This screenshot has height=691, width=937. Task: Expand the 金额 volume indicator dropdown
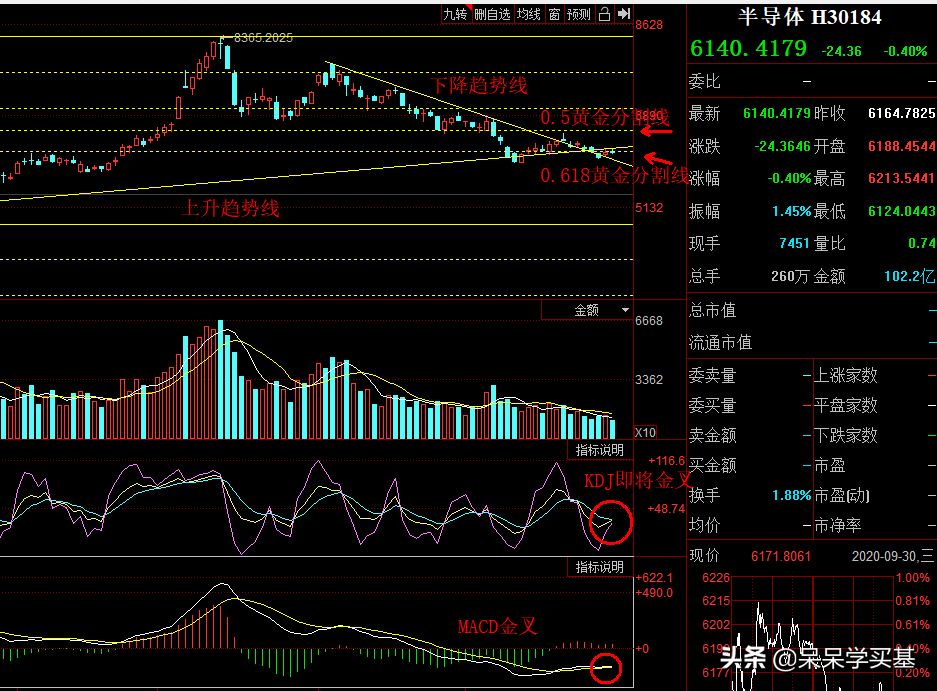[587, 310]
